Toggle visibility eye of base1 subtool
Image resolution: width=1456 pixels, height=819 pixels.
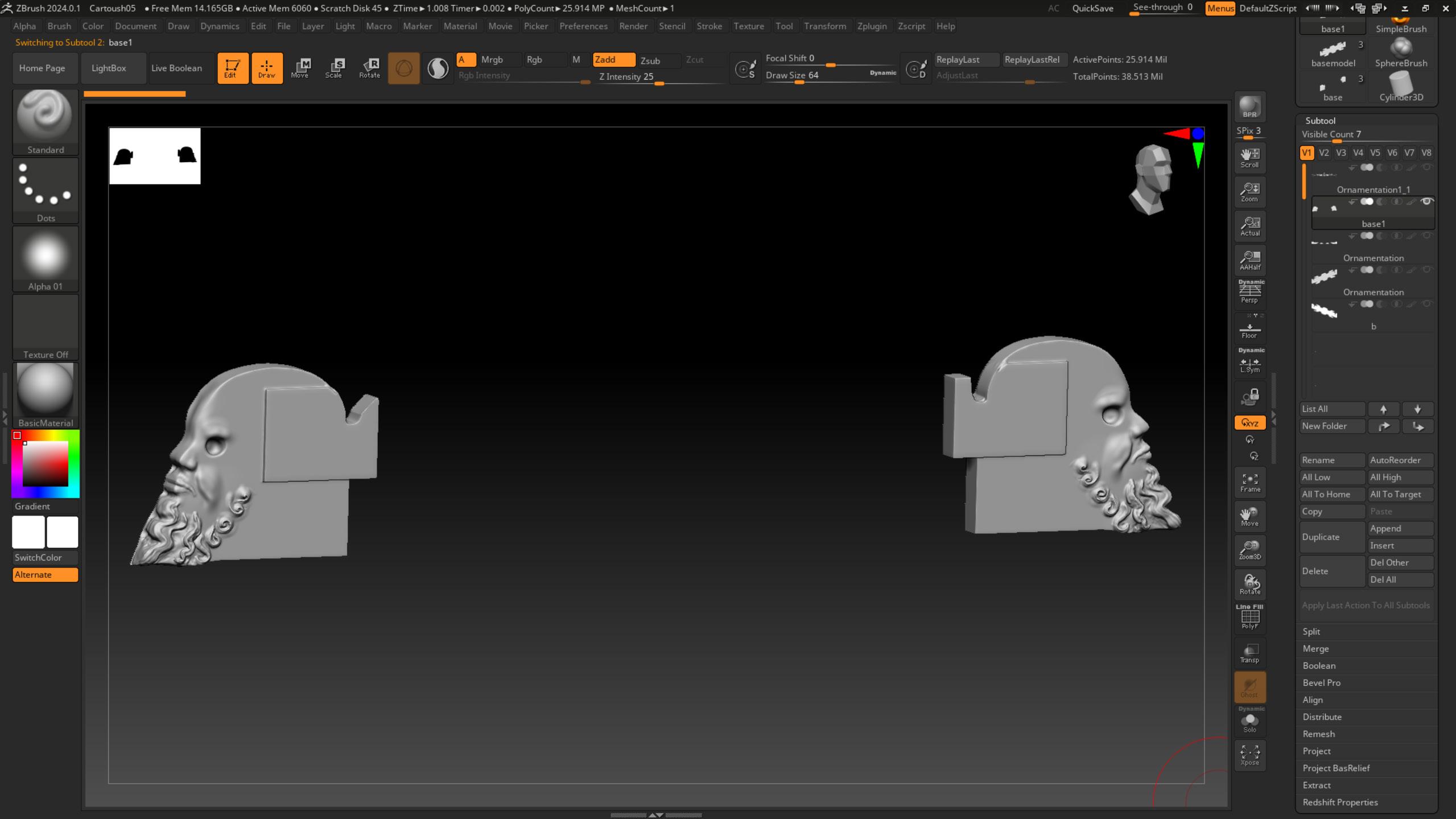[x=1426, y=201]
